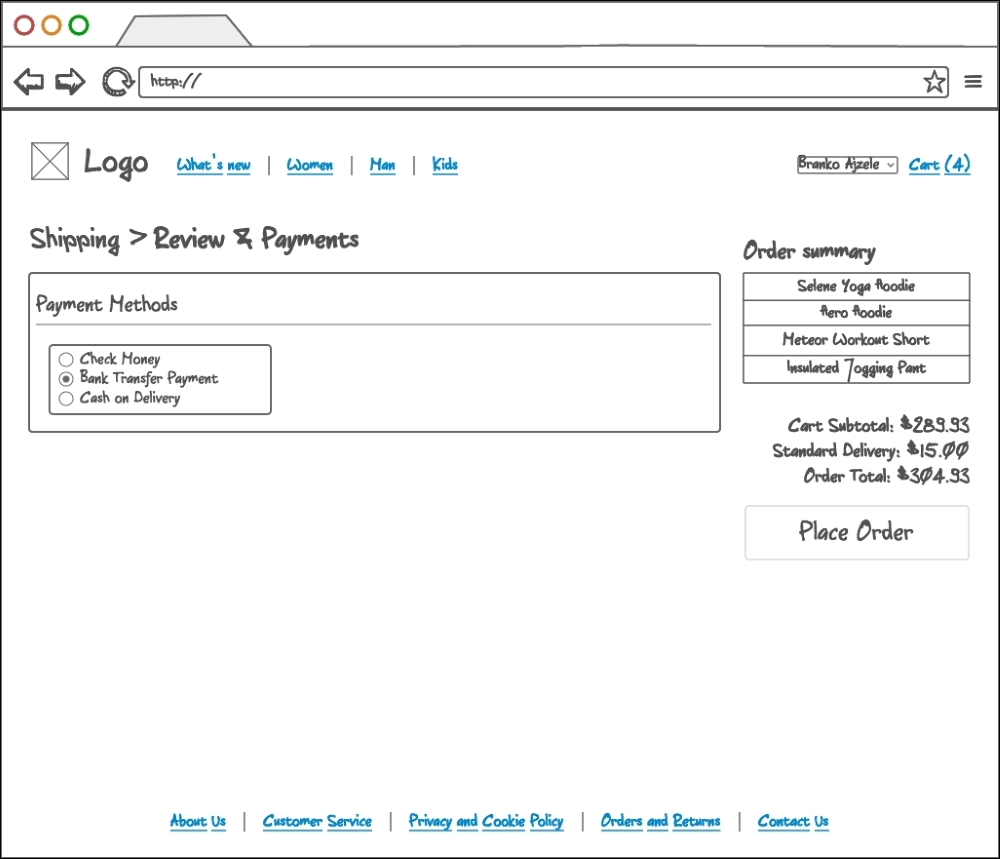
Task: Click the browser forward arrow
Action: coord(68,81)
